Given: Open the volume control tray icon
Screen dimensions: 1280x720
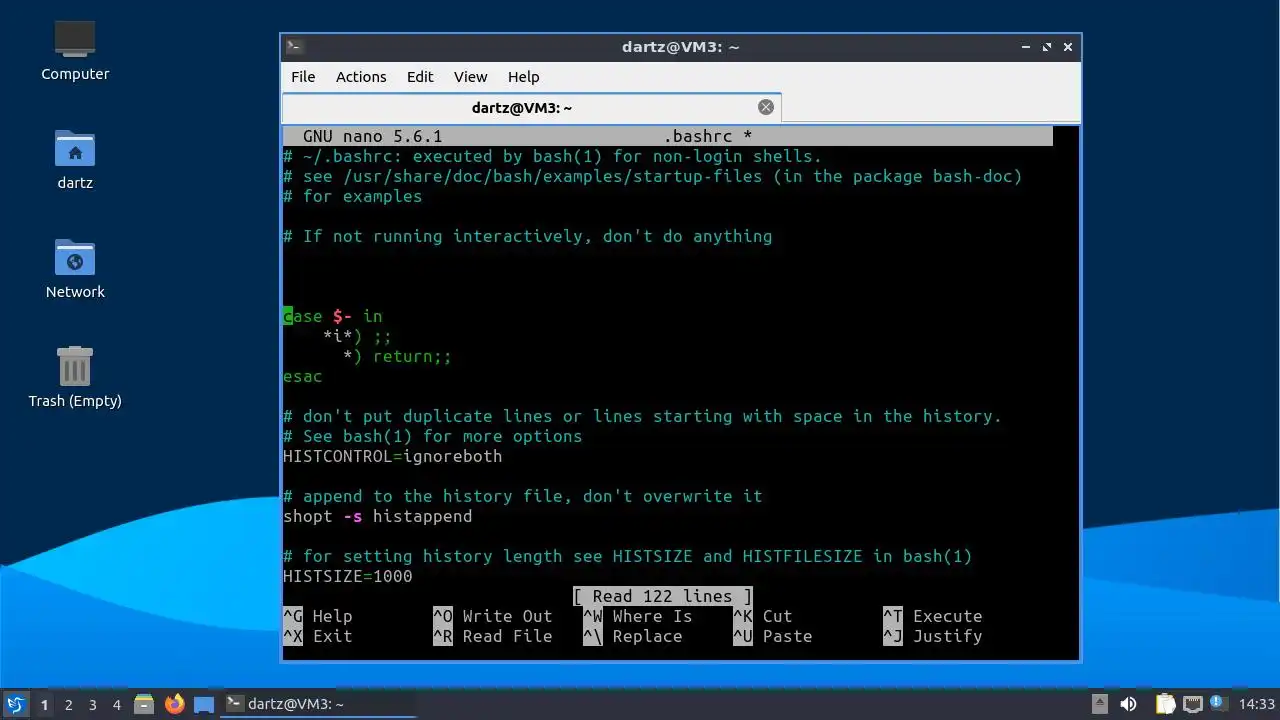Looking at the screenshot, I should pos(1129,704).
